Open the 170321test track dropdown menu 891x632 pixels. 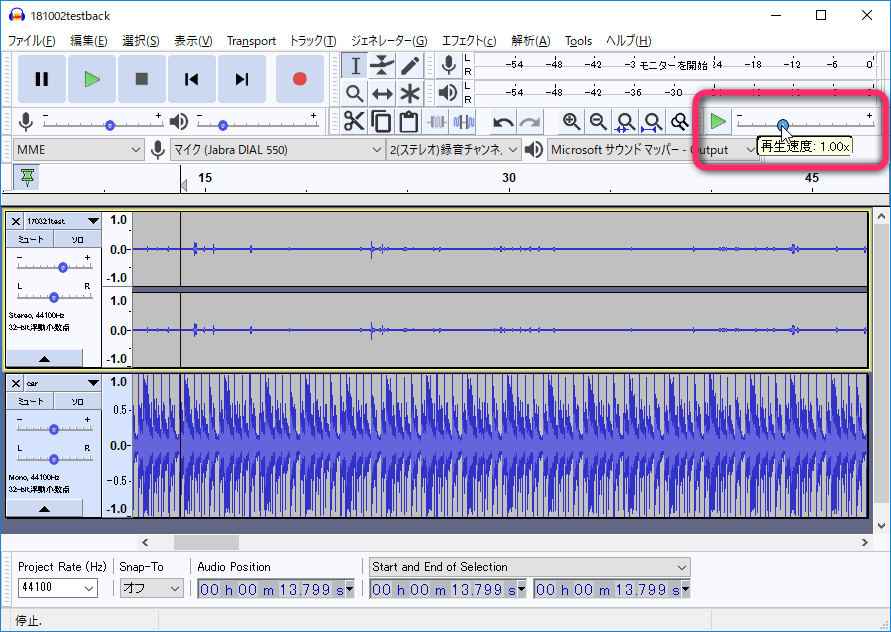[93, 221]
